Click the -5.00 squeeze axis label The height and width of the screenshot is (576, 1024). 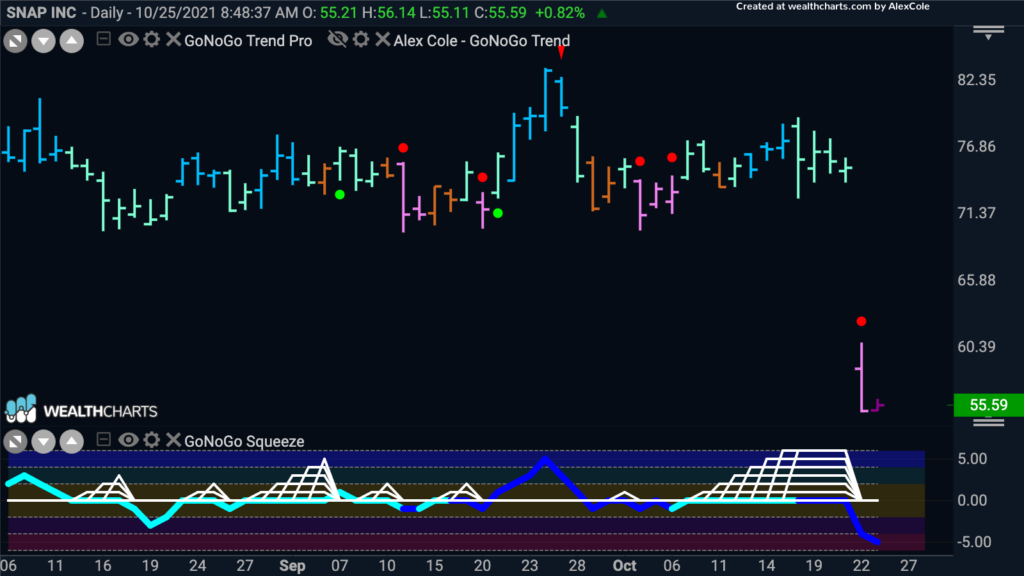[972, 542]
